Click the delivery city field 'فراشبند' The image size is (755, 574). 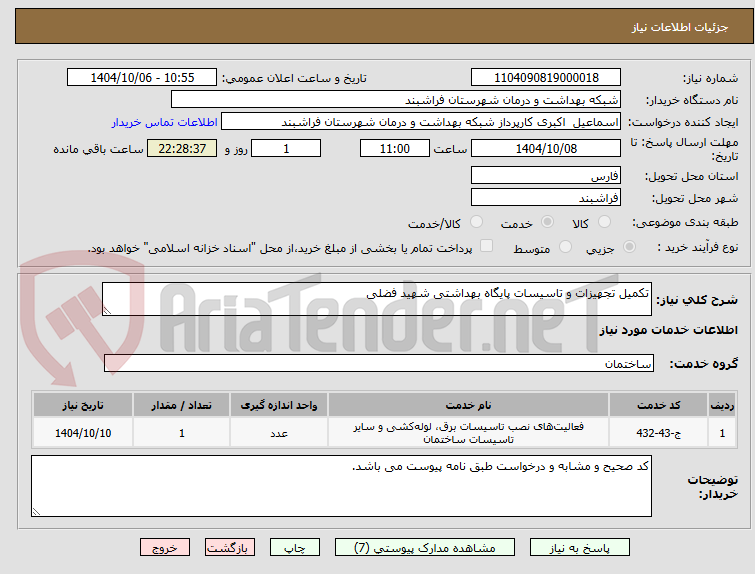pyautogui.click(x=546, y=197)
